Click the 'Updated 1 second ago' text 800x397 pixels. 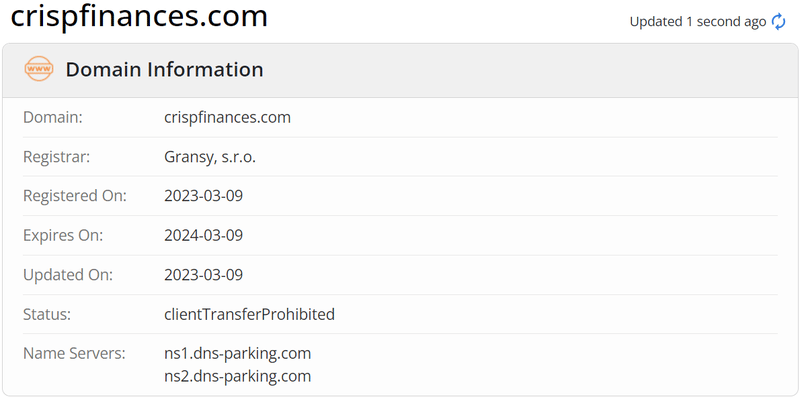point(698,22)
